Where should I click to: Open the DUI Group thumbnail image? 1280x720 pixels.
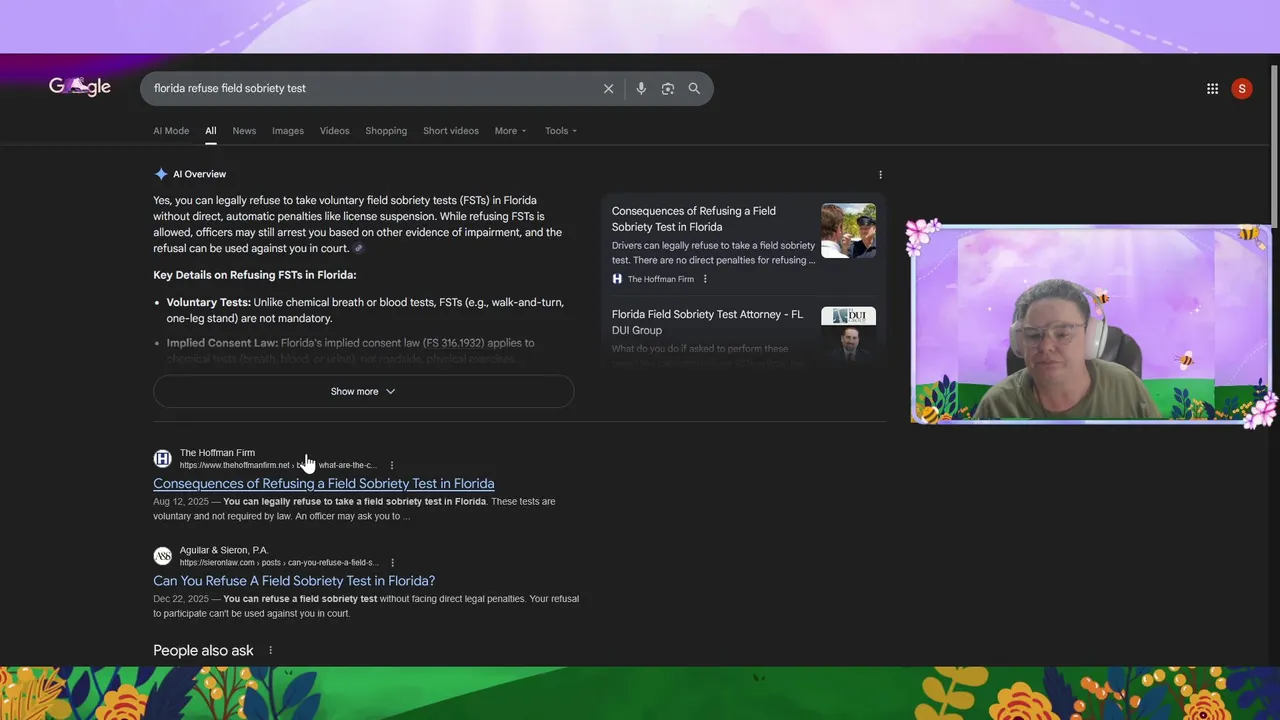tap(848, 334)
